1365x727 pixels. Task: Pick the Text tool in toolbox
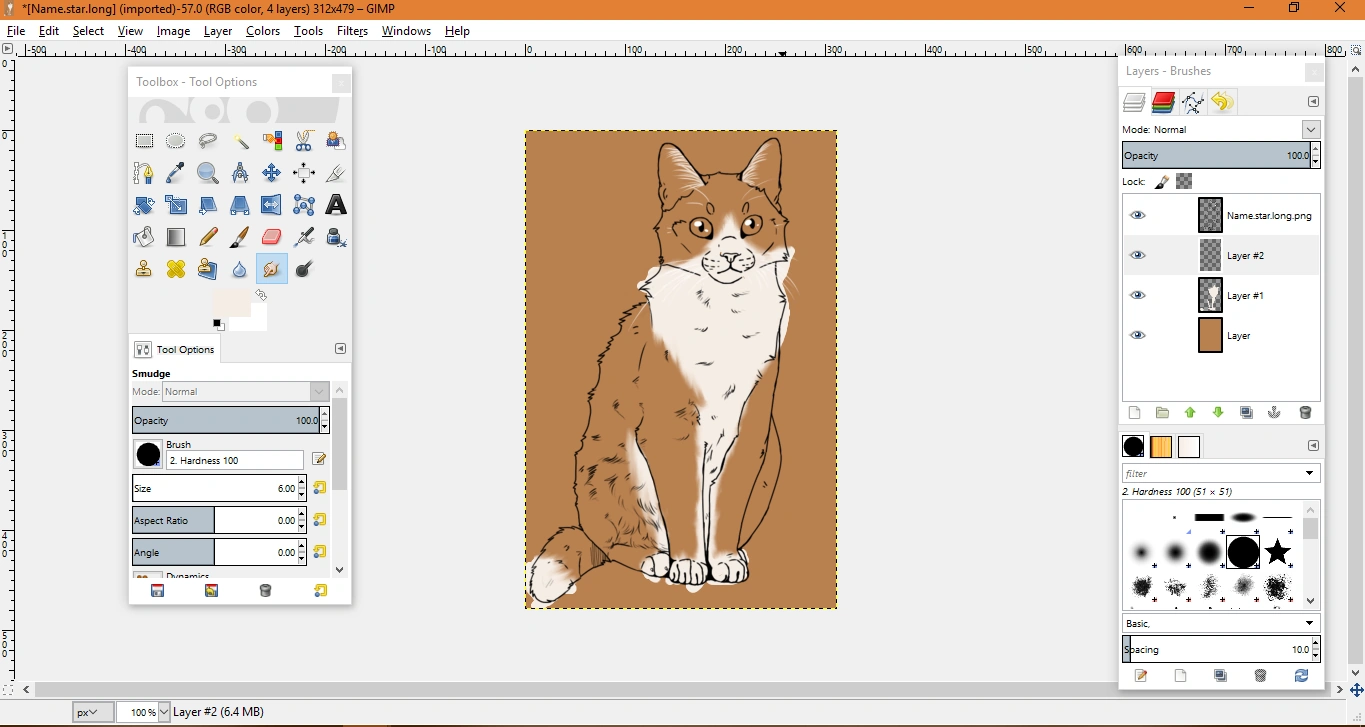[x=336, y=205]
